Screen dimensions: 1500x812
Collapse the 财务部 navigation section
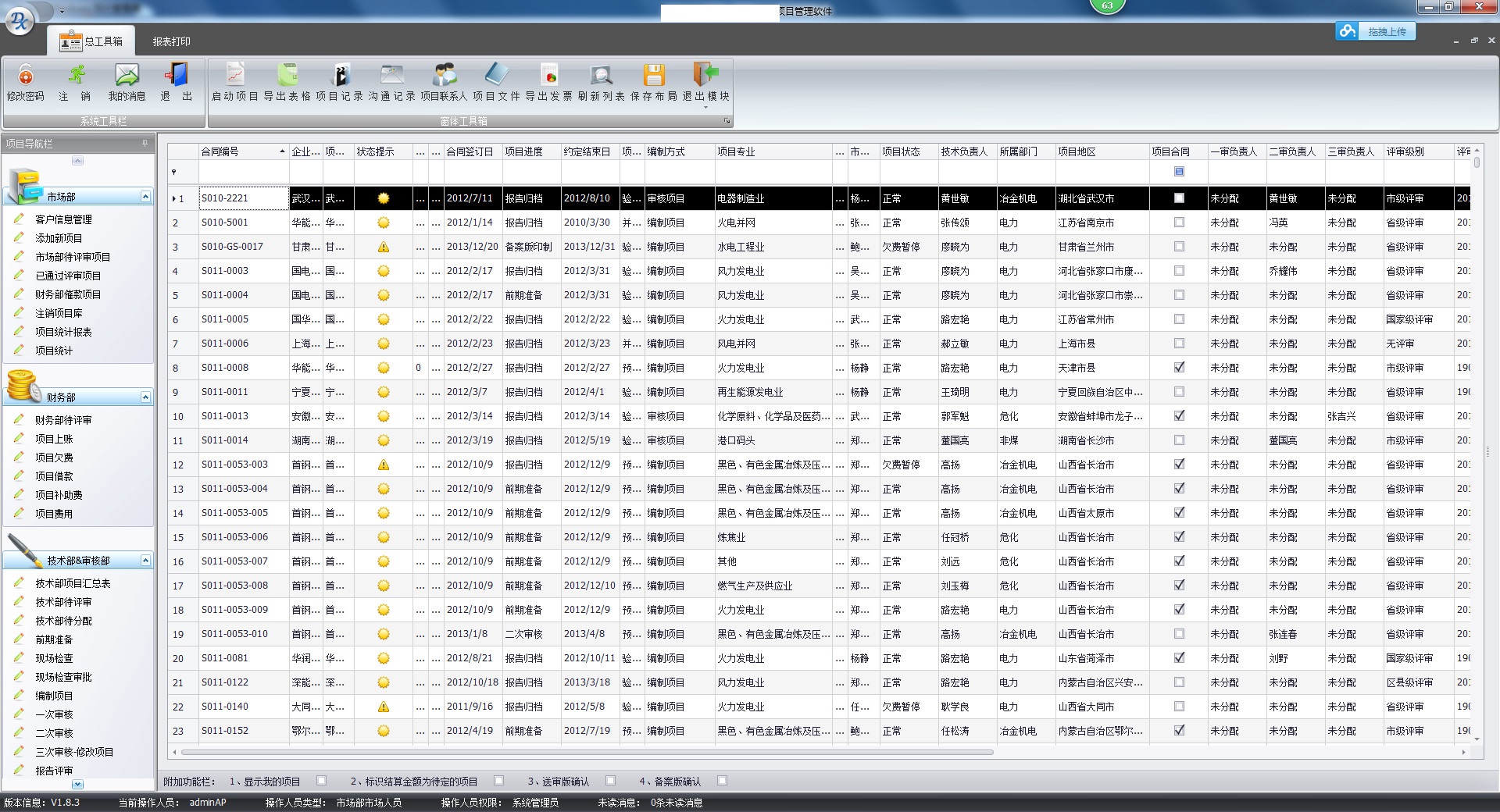[x=145, y=397]
